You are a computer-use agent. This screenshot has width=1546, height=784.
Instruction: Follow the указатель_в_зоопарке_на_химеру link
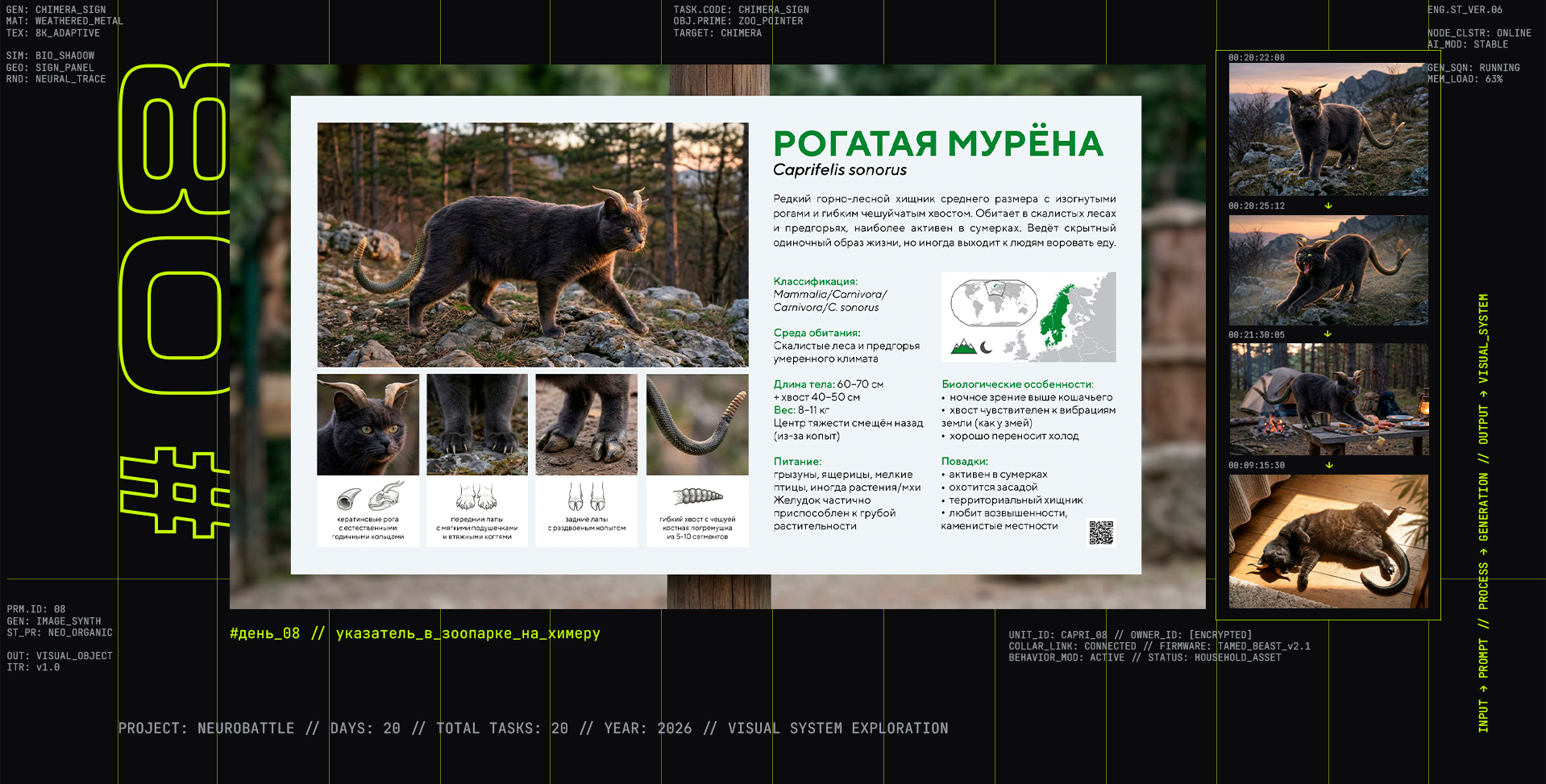(x=468, y=633)
